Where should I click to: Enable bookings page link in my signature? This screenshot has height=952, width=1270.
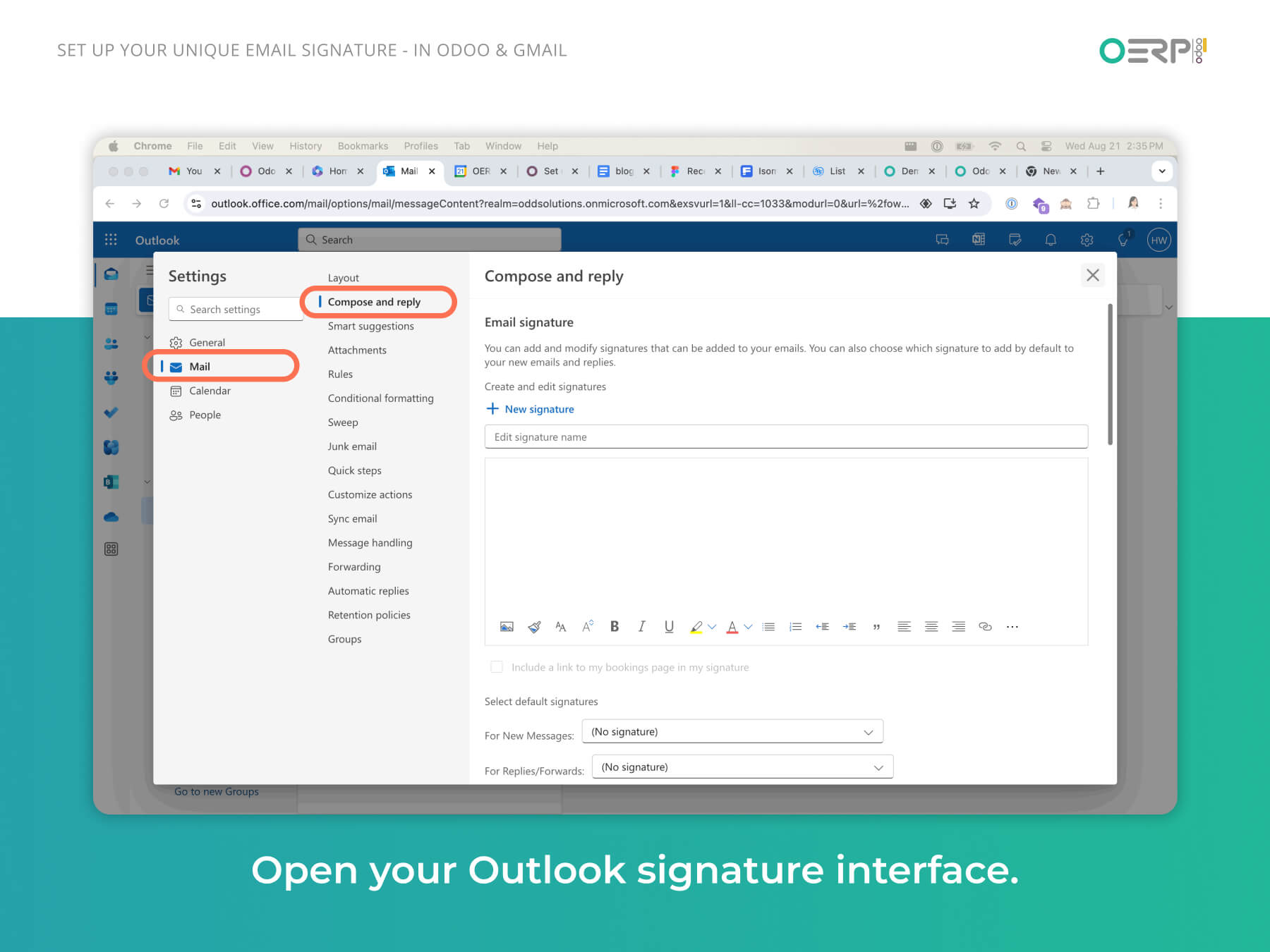pyautogui.click(x=497, y=666)
